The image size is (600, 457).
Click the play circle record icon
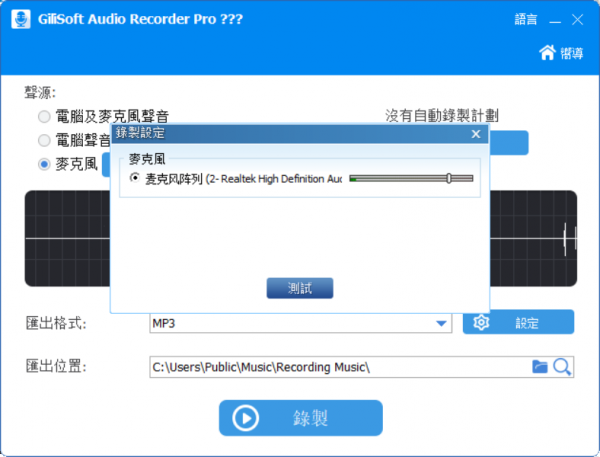(x=245, y=418)
